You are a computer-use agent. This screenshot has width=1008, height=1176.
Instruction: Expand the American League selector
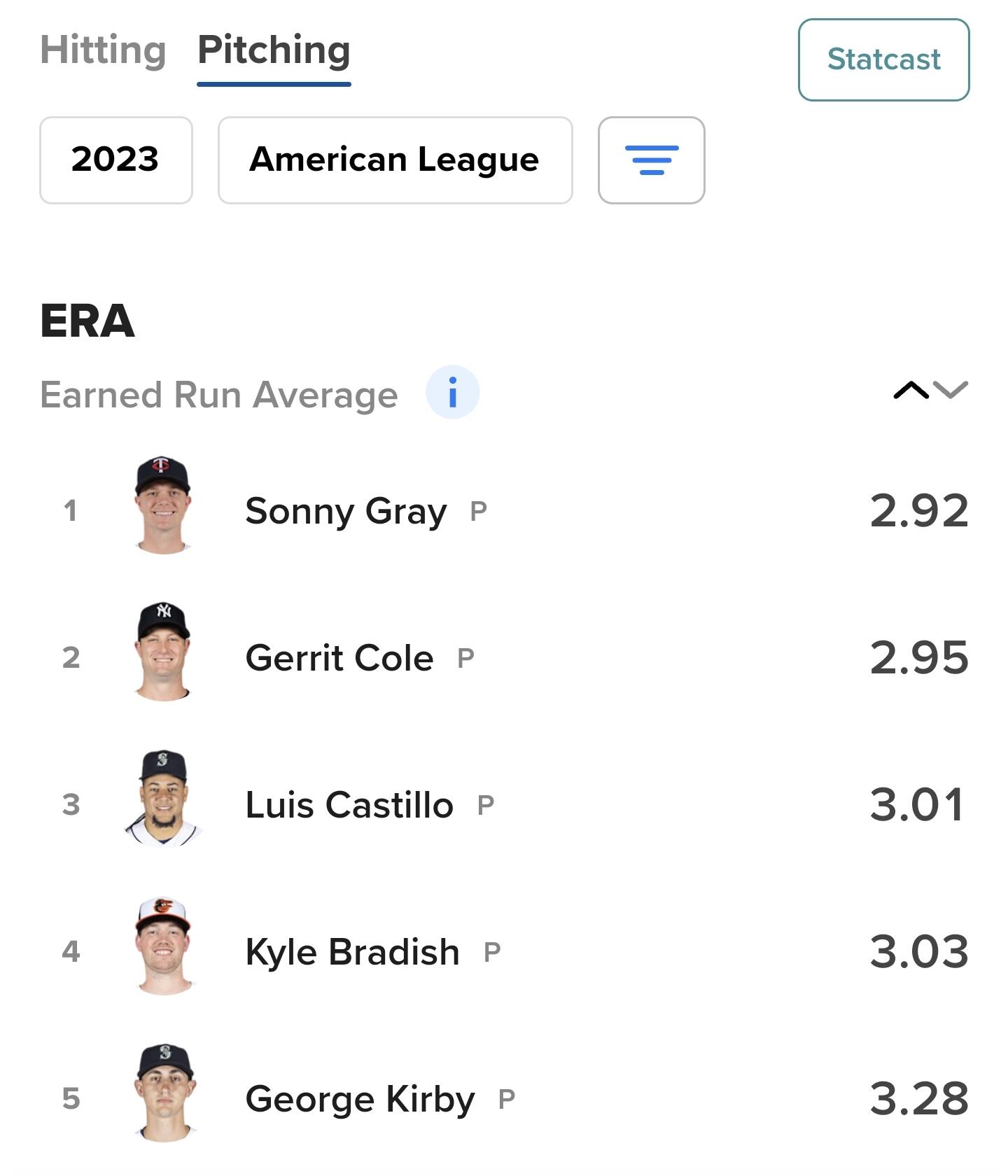point(395,160)
